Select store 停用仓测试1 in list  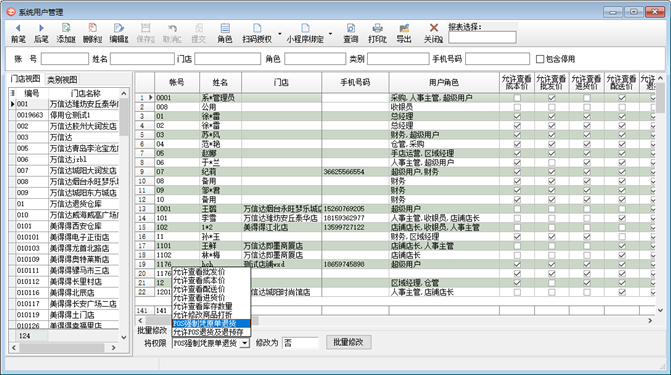[x=68, y=115]
